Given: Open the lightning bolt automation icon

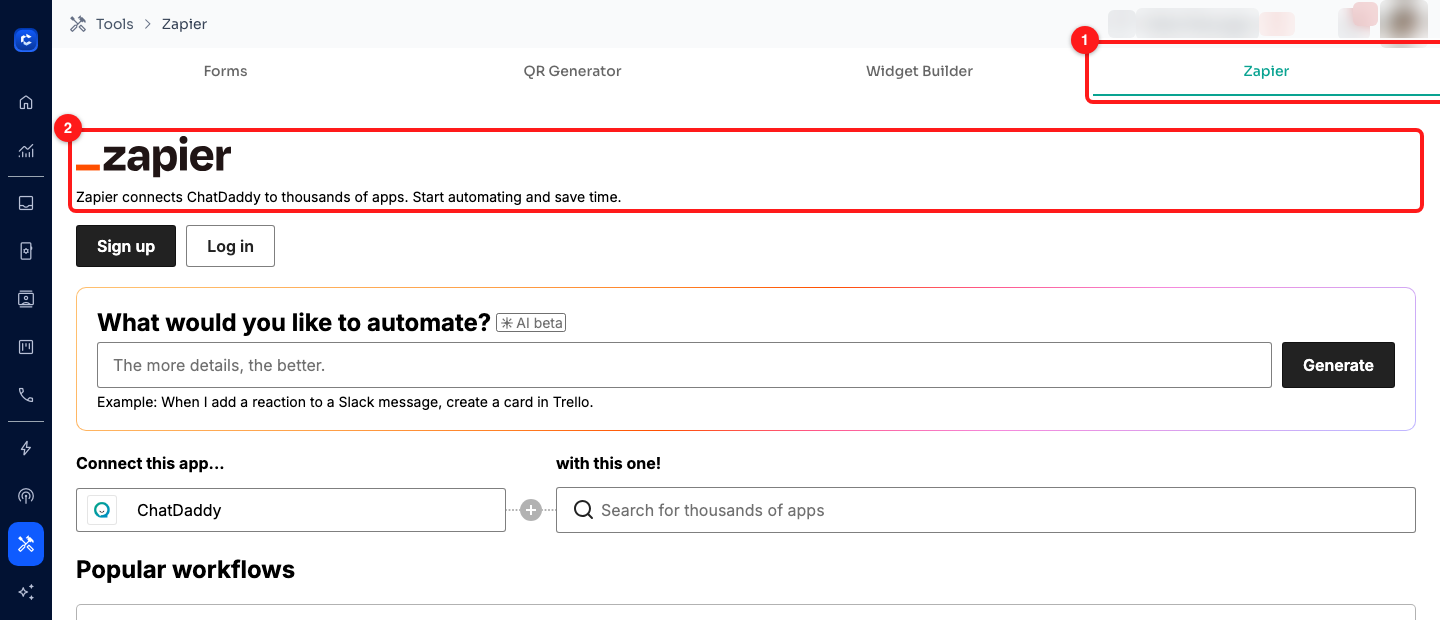Looking at the screenshot, I should (x=26, y=448).
